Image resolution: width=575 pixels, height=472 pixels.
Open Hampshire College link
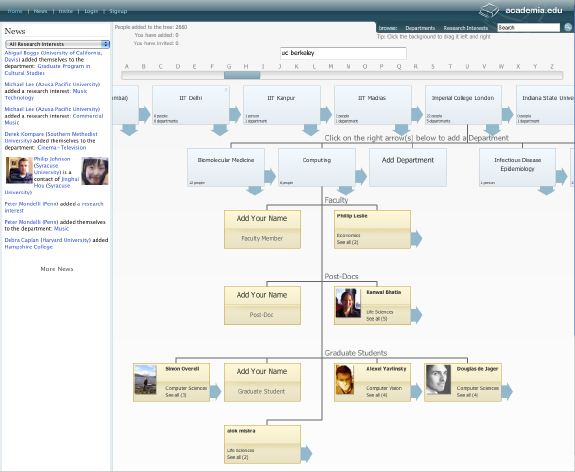point(29,247)
